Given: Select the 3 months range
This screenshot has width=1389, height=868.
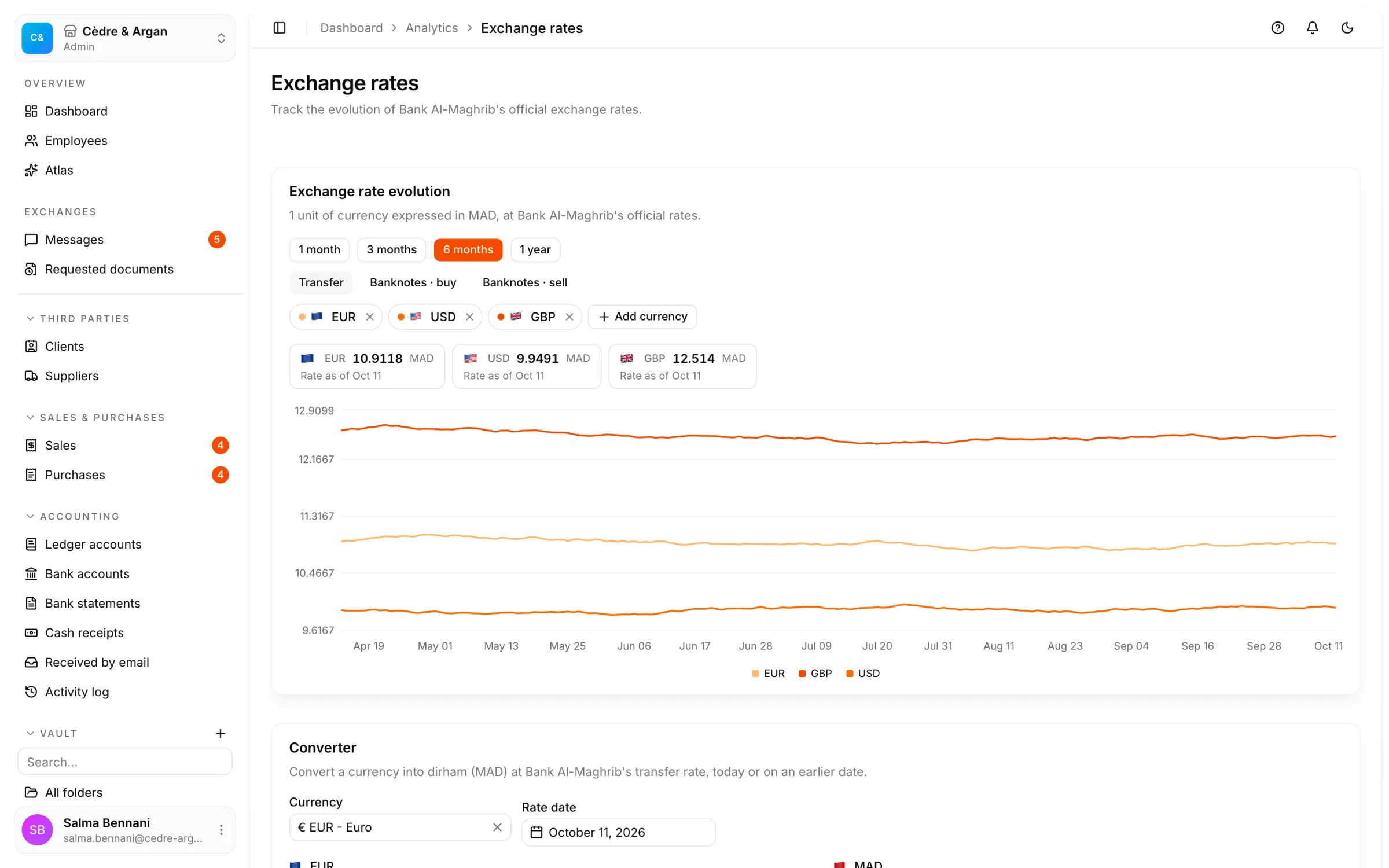Looking at the screenshot, I should (x=391, y=249).
